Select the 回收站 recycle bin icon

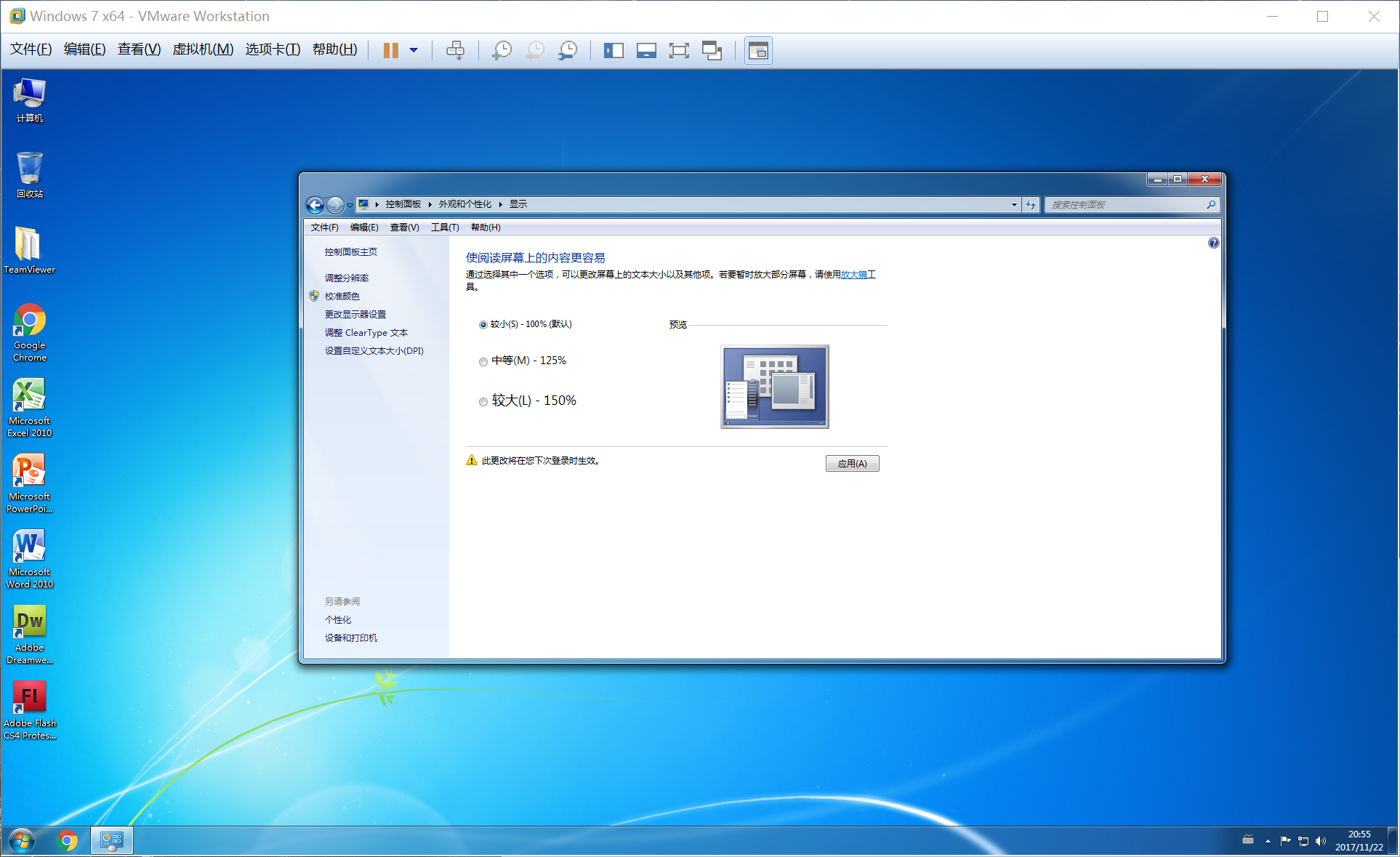point(29,175)
